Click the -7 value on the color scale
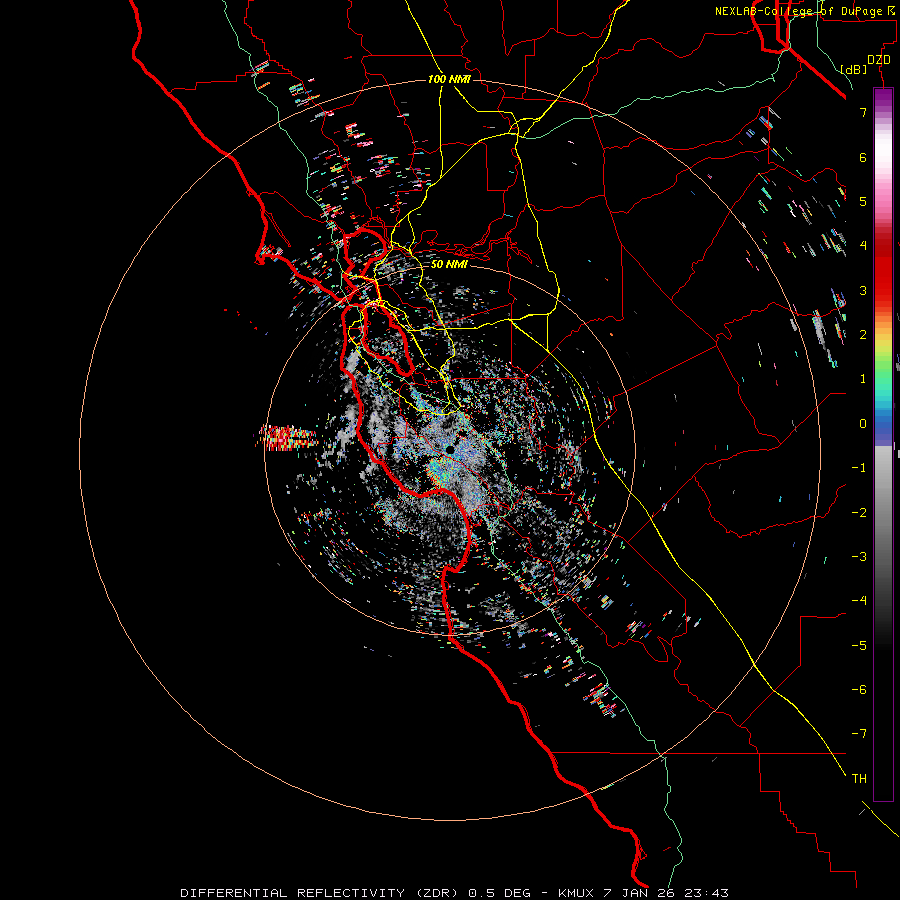This screenshot has height=900, width=900. click(859, 734)
